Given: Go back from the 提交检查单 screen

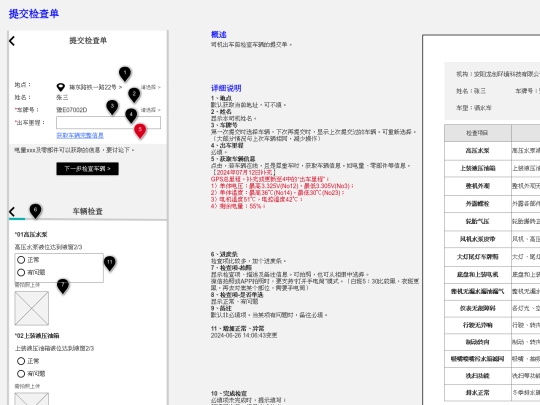Looking at the screenshot, I should pyautogui.click(x=12, y=41).
